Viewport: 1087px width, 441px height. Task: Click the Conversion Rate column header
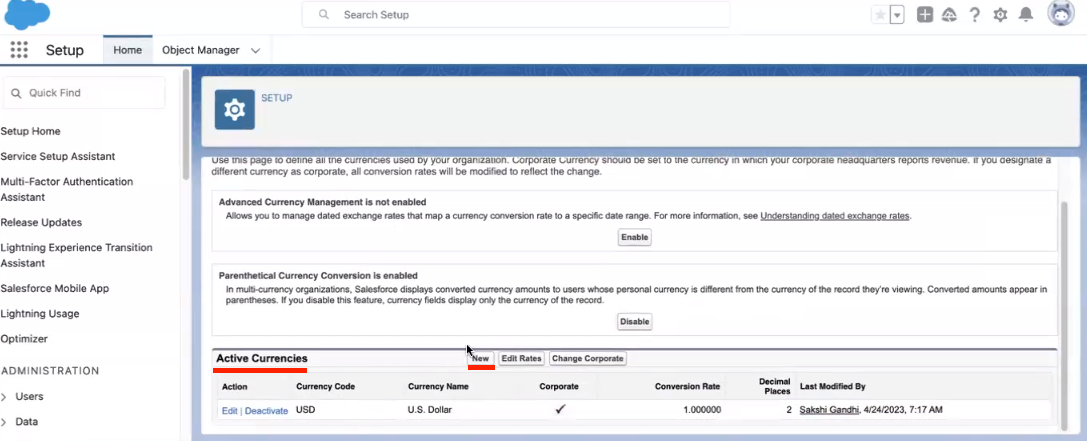pyautogui.click(x=687, y=386)
